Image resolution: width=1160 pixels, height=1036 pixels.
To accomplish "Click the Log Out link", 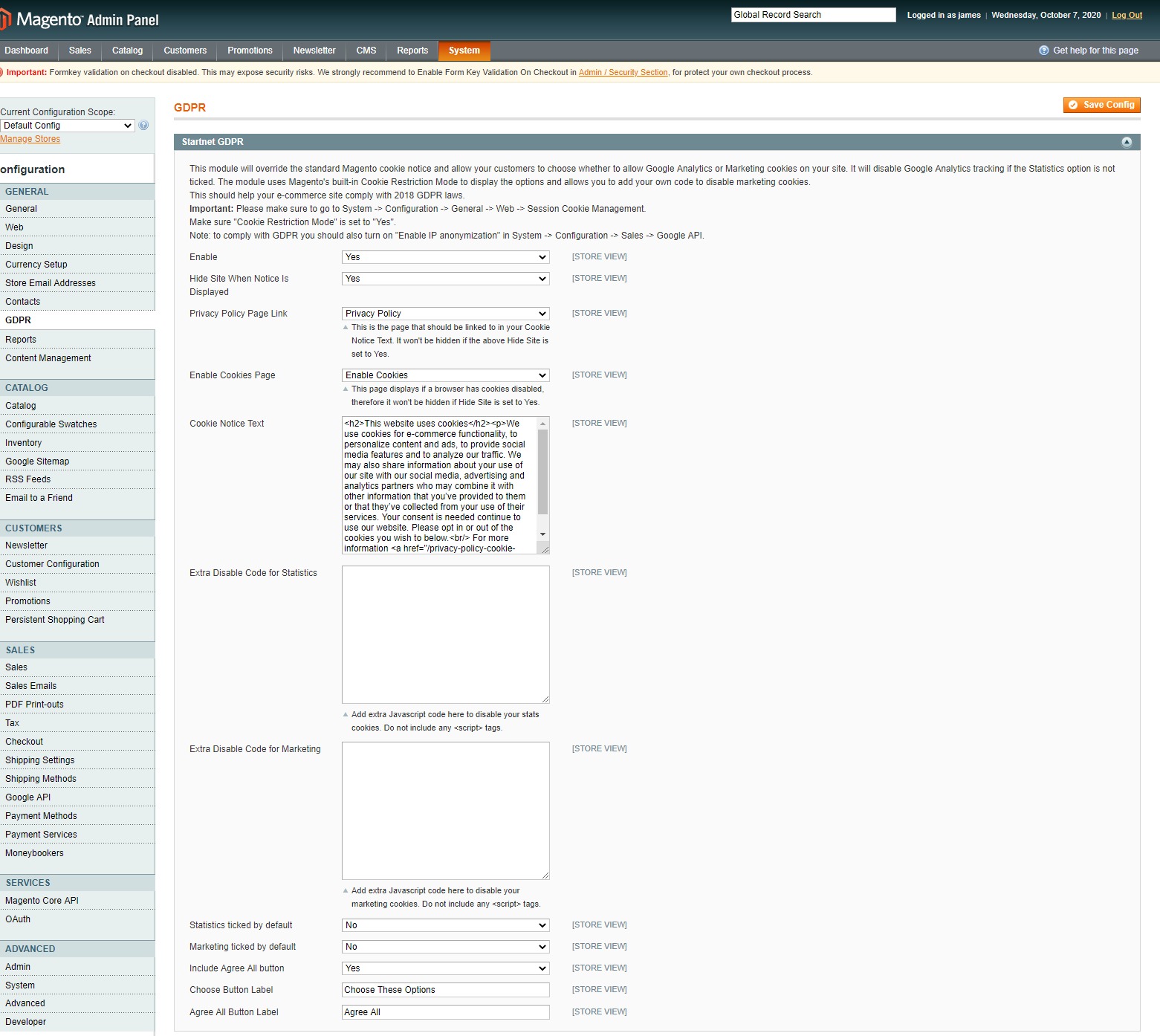I will [1127, 15].
